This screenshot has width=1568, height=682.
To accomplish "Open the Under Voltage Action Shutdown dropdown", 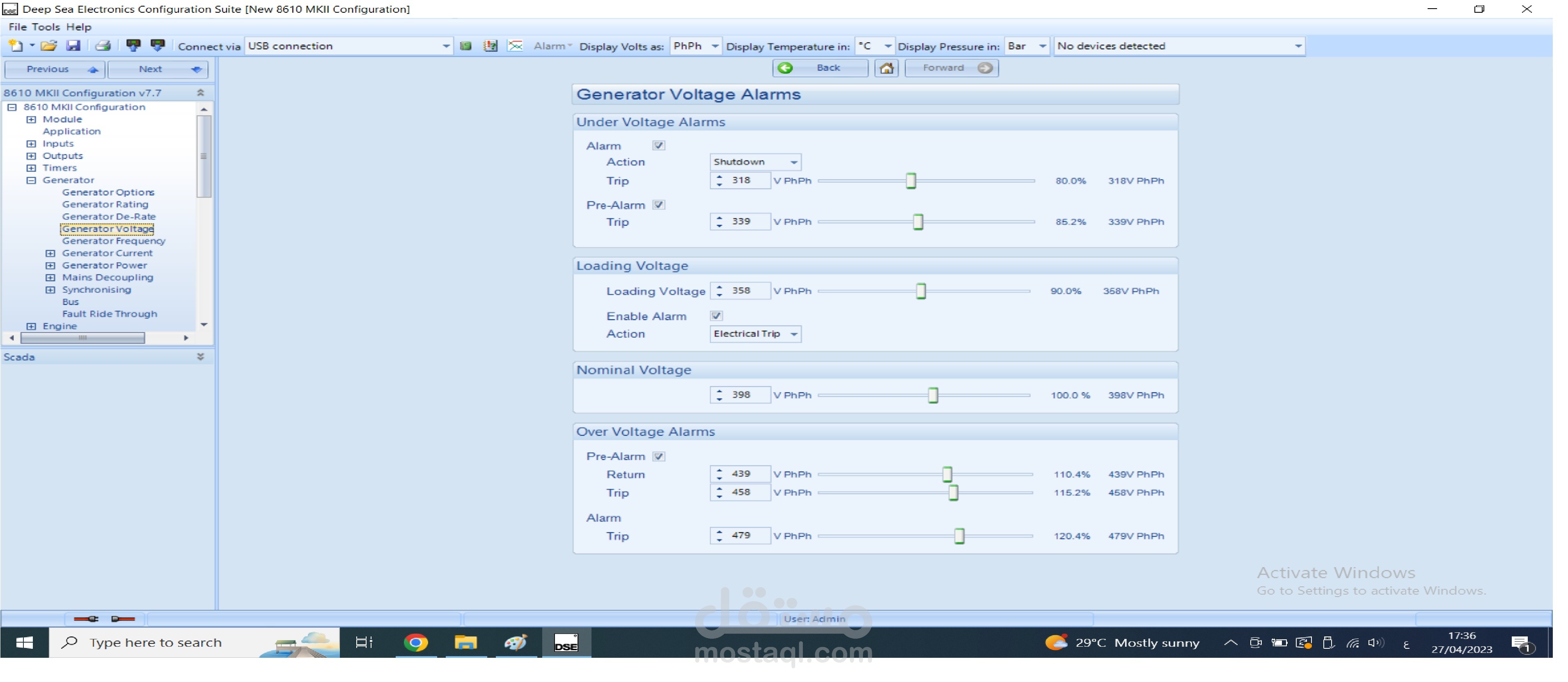I will (x=755, y=162).
